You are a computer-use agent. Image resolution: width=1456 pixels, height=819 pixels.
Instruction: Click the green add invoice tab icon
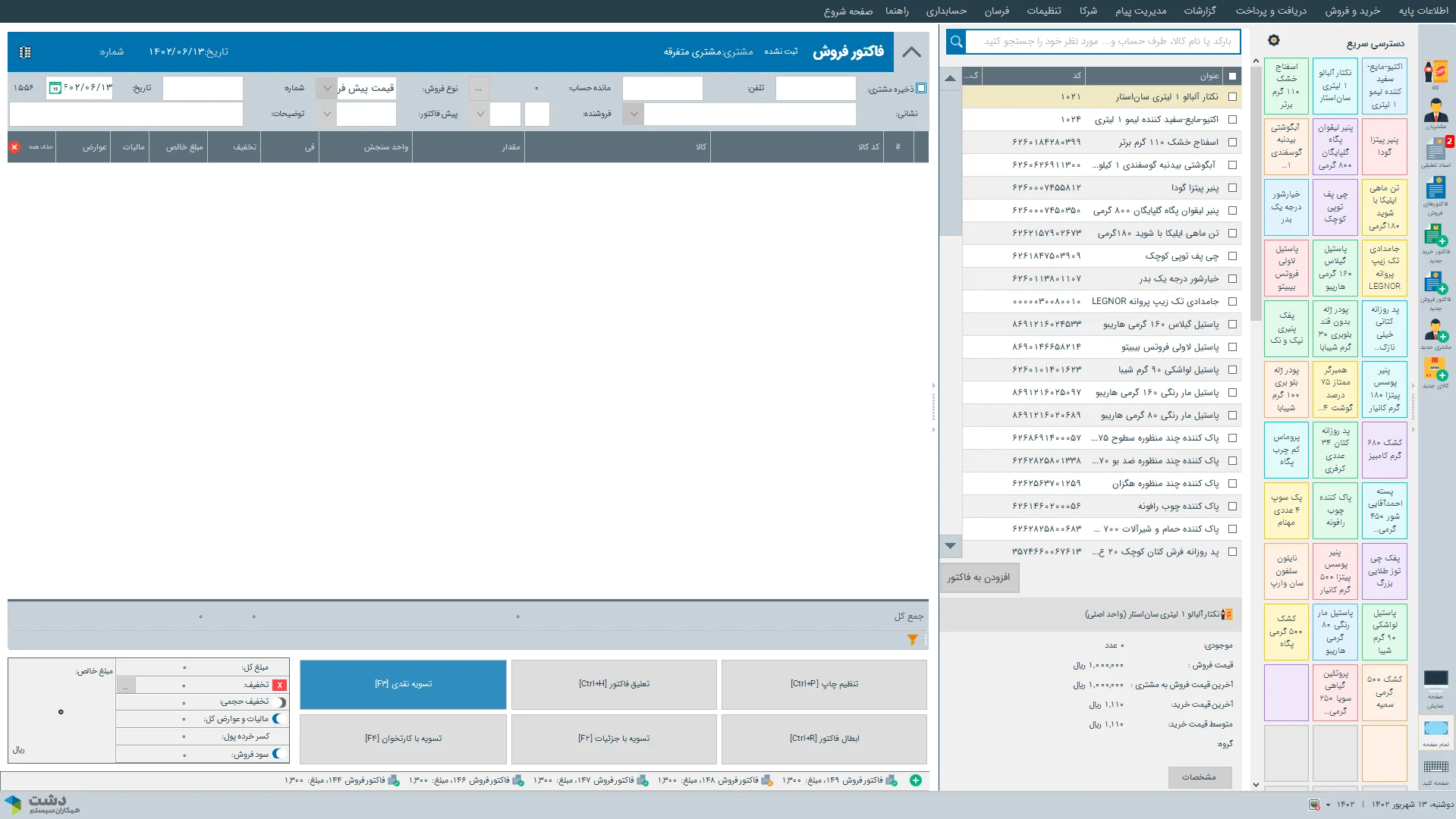[x=916, y=780]
